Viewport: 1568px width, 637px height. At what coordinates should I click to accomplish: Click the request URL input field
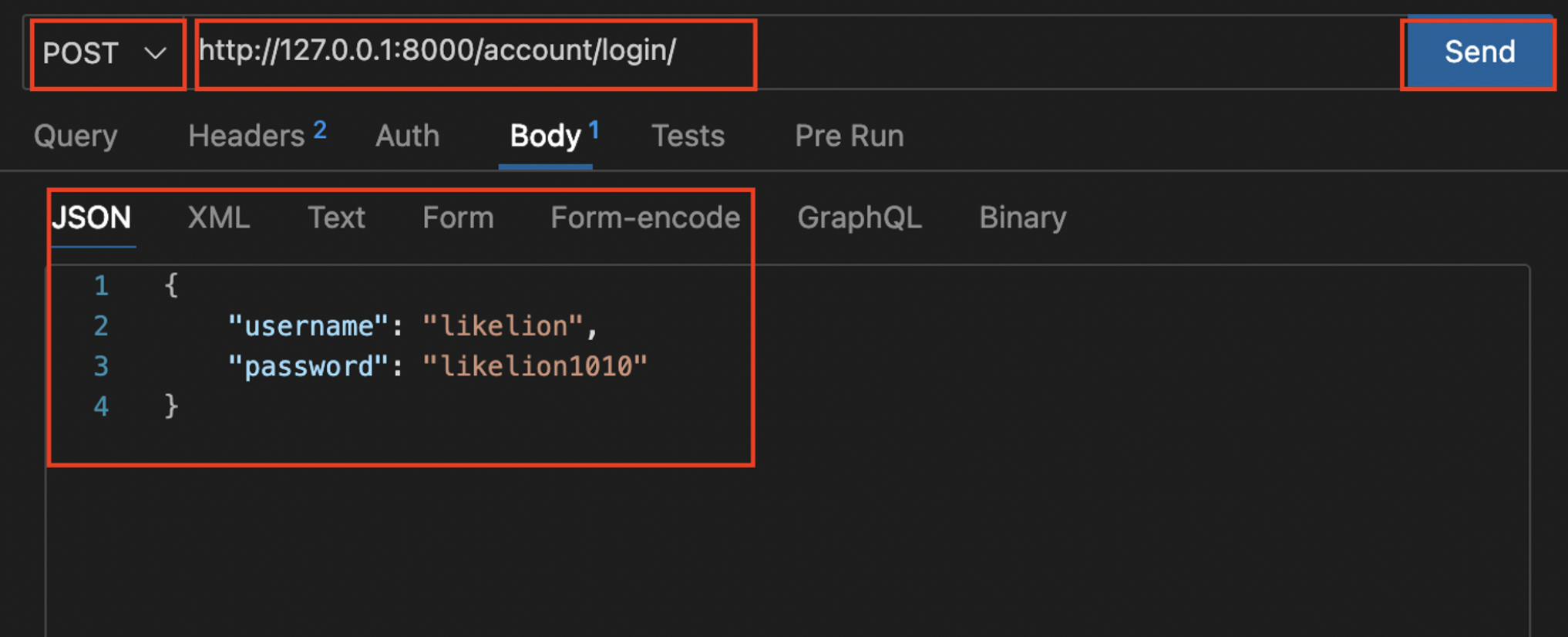tap(474, 52)
